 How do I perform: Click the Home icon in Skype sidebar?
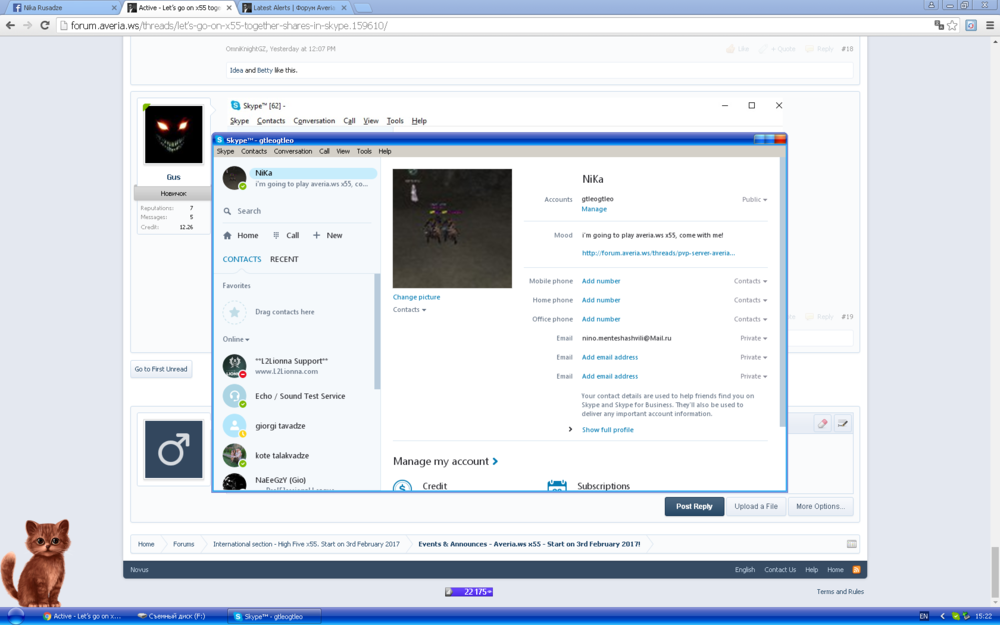[x=228, y=236]
